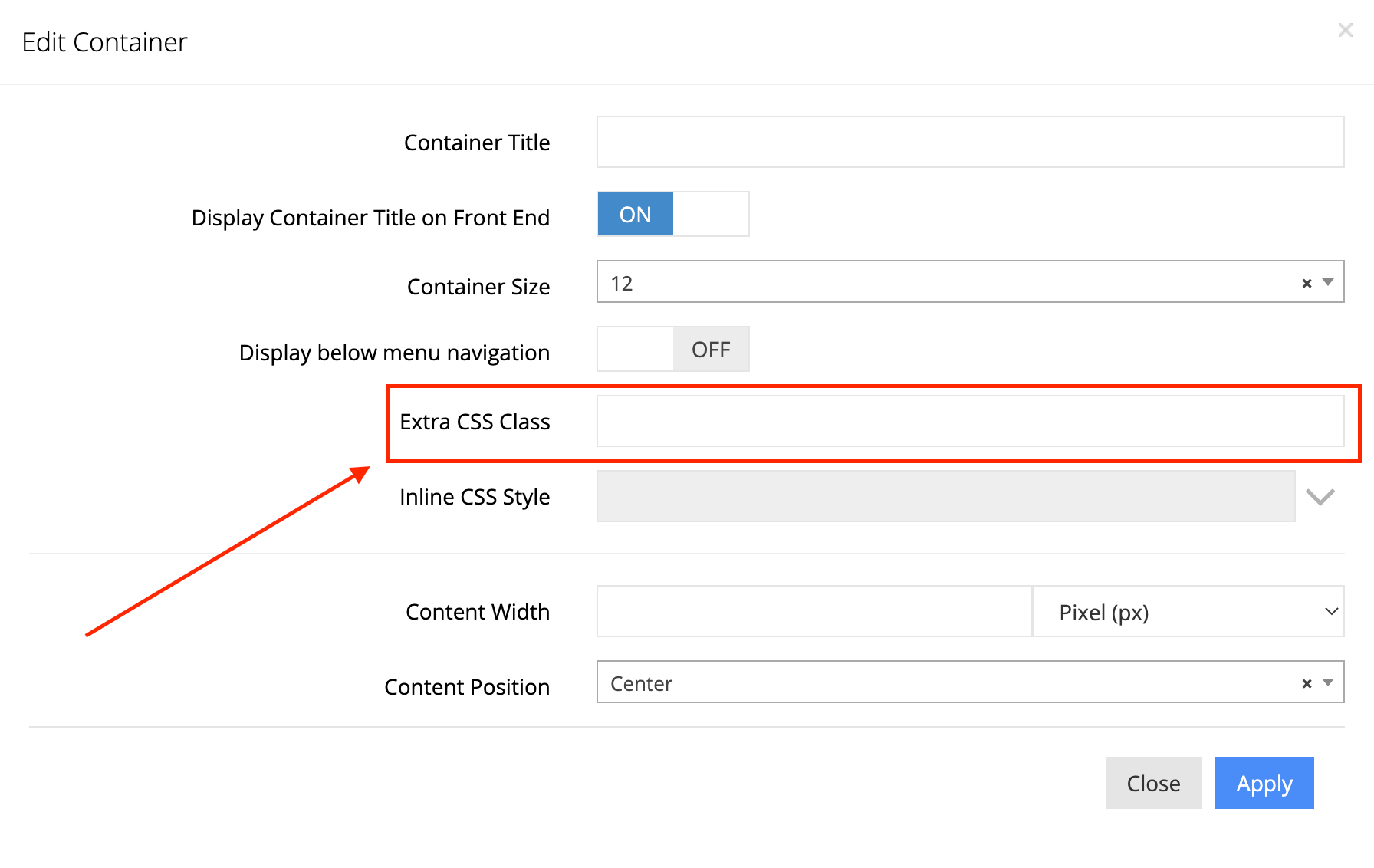This screenshot has height=868, width=1374.
Task: Clear the Content Position selection with the x icon
Action: [1307, 682]
